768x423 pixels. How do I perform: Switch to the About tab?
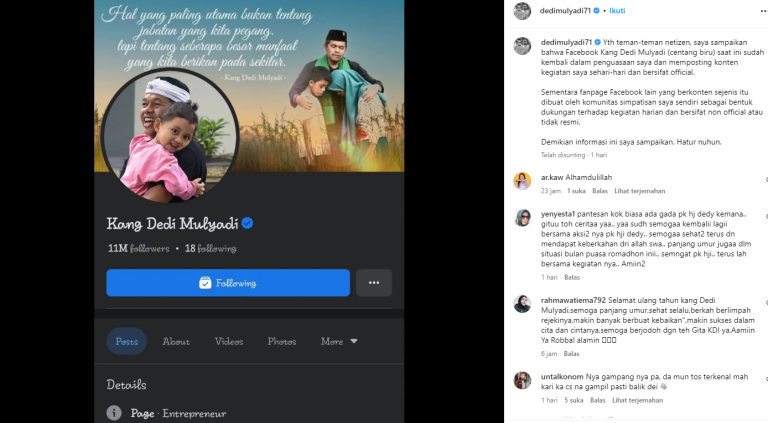coord(176,341)
